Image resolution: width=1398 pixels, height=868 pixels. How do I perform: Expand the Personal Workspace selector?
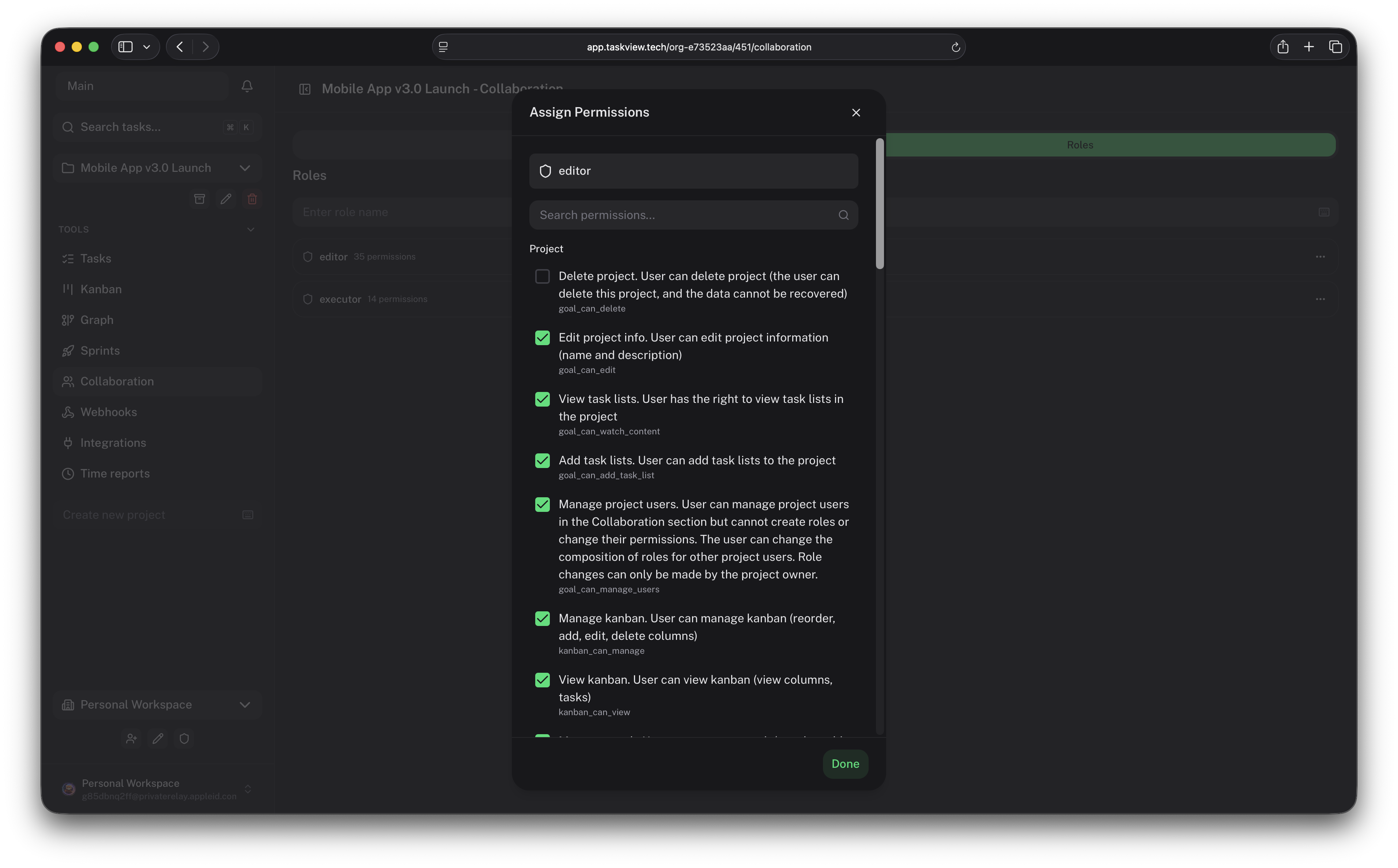click(158, 705)
